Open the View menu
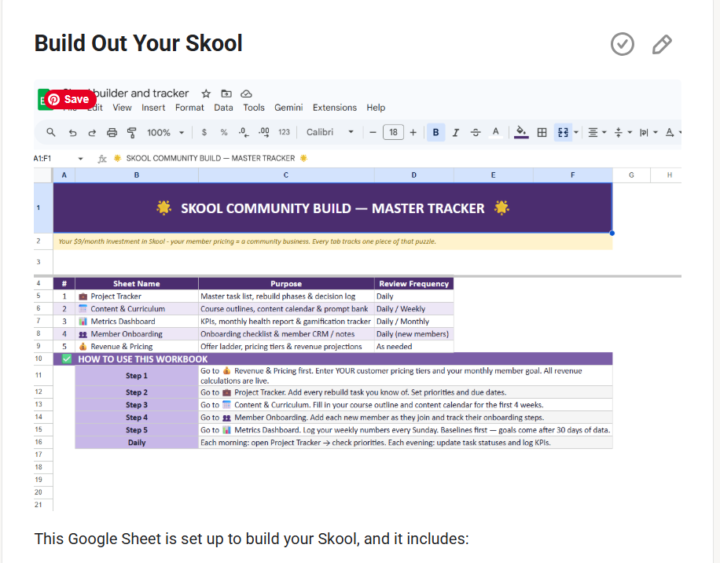The height and width of the screenshot is (563, 720). pos(122,107)
